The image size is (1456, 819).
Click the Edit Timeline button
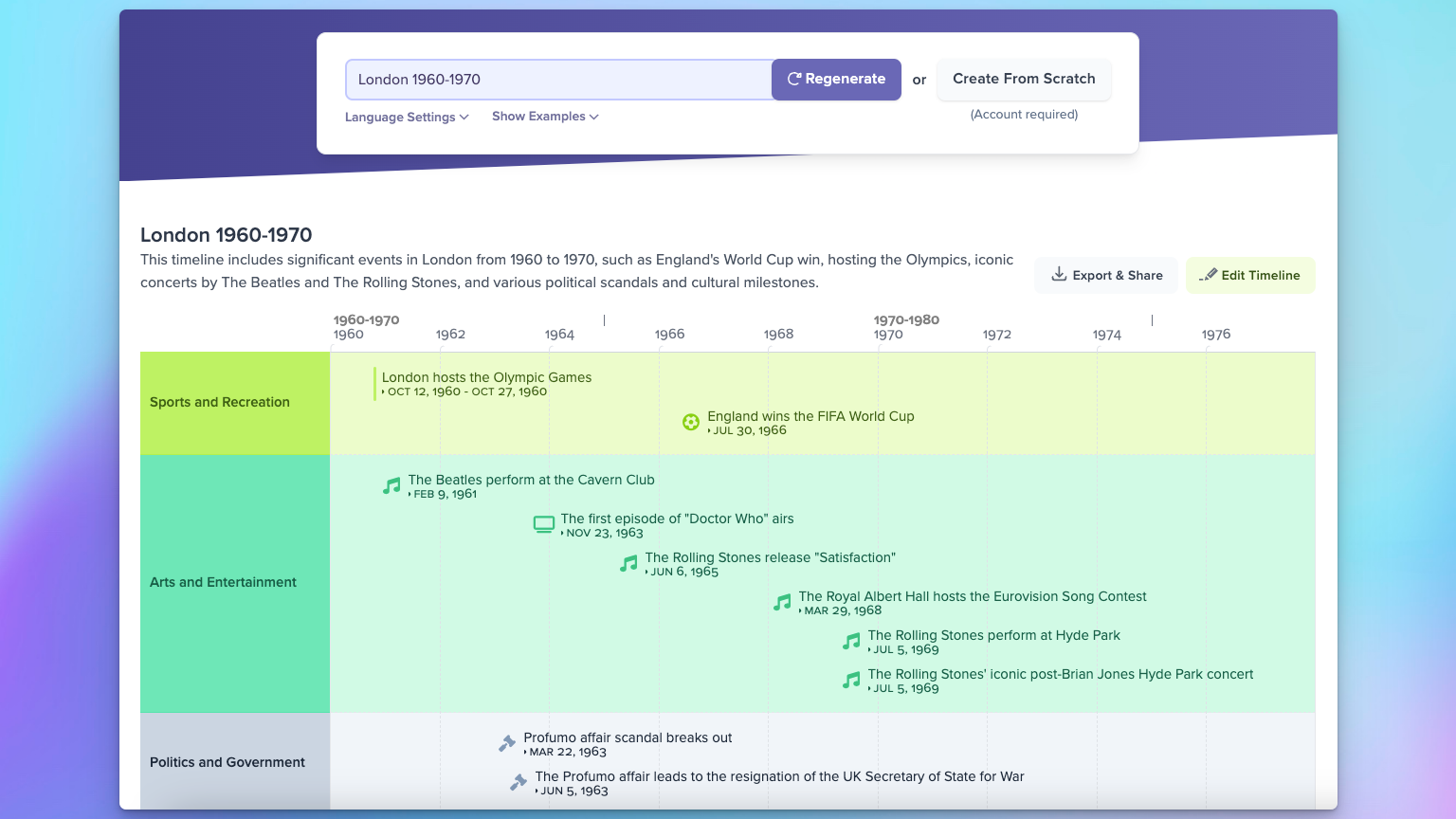point(1250,276)
